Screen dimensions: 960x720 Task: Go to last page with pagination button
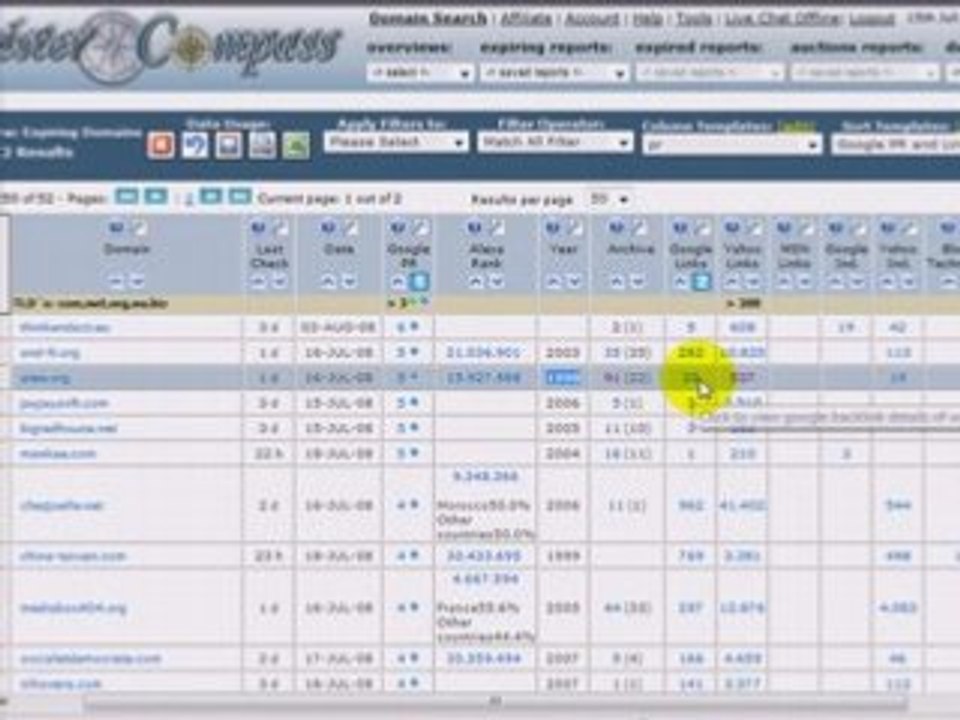pyautogui.click(x=240, y=197)
